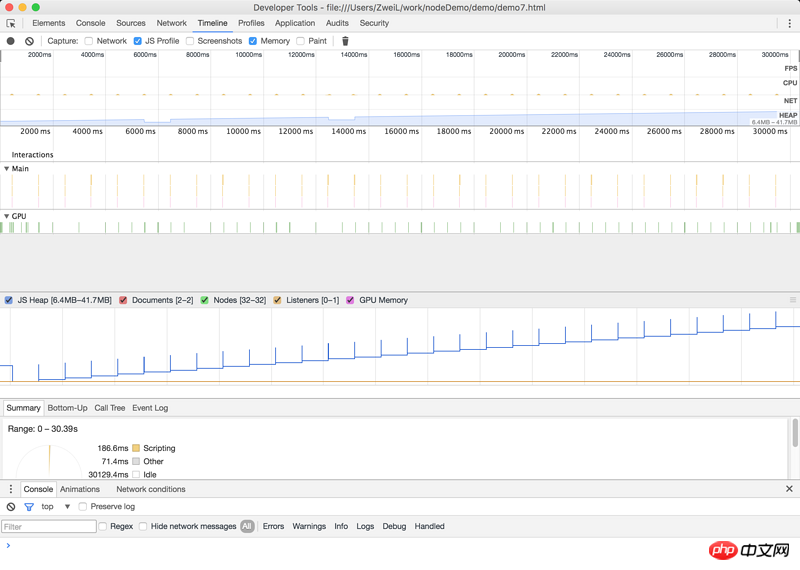Switch to the Network panel tab
Image resolution: width=800 pixels, height=570 pixels.
pos(171,23)
